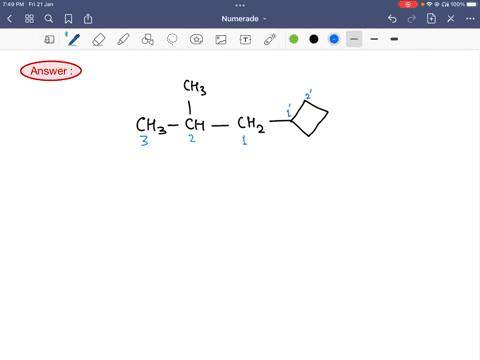
Task: Close the editing toolbar with X
Action: (451, 19)
